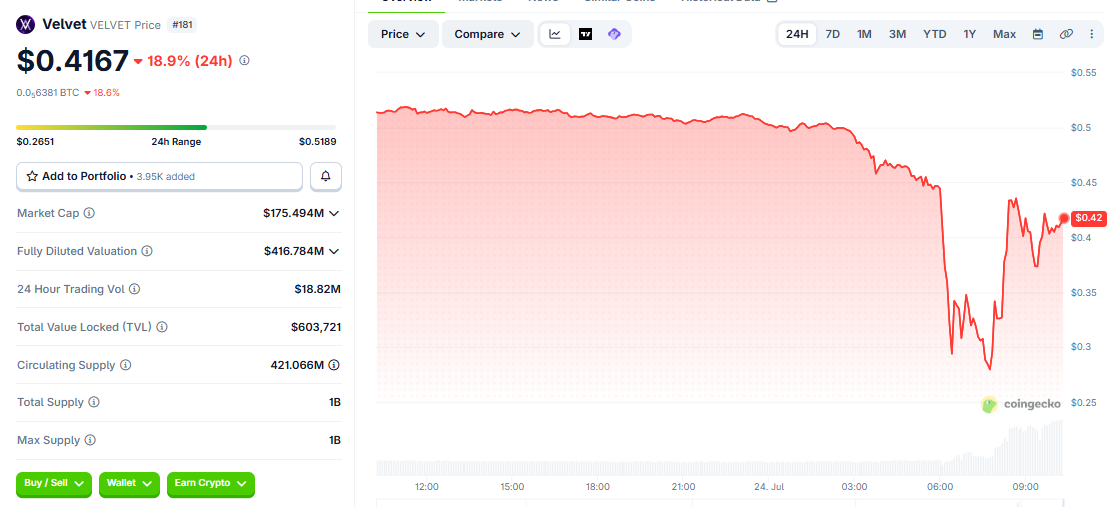Screen dimensions: 1111x507
Task: Select the 3M time range
Action: pos(898,34)
